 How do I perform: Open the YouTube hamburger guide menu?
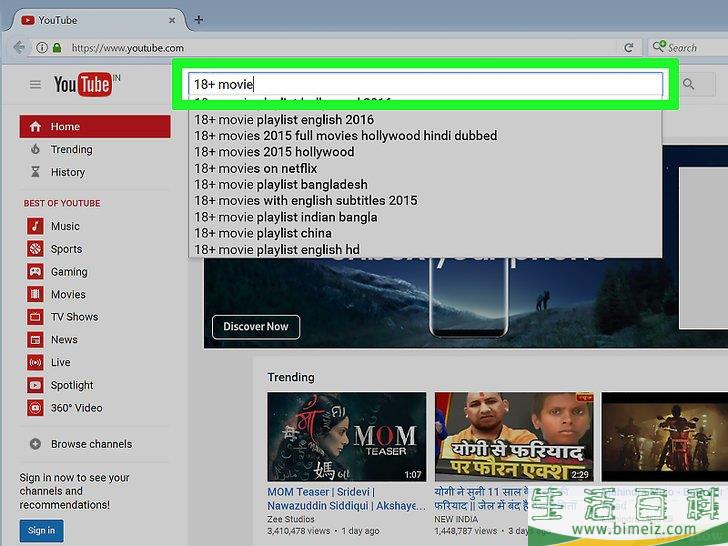pyautogui.click(x=35, y=84)
